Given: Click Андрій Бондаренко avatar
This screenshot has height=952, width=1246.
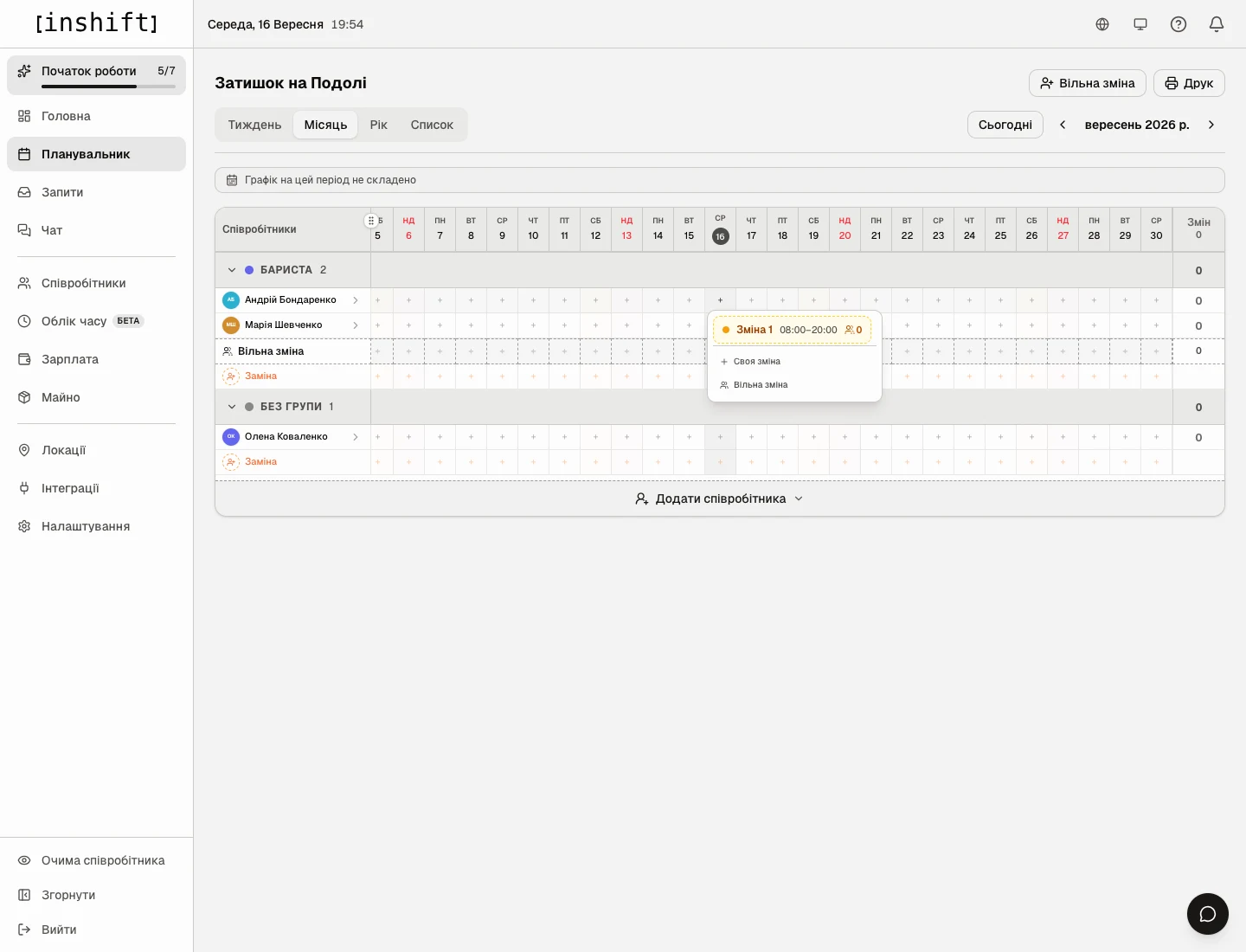Looking at the screenshot, I should pyautogui.click(x=231, y=300).
